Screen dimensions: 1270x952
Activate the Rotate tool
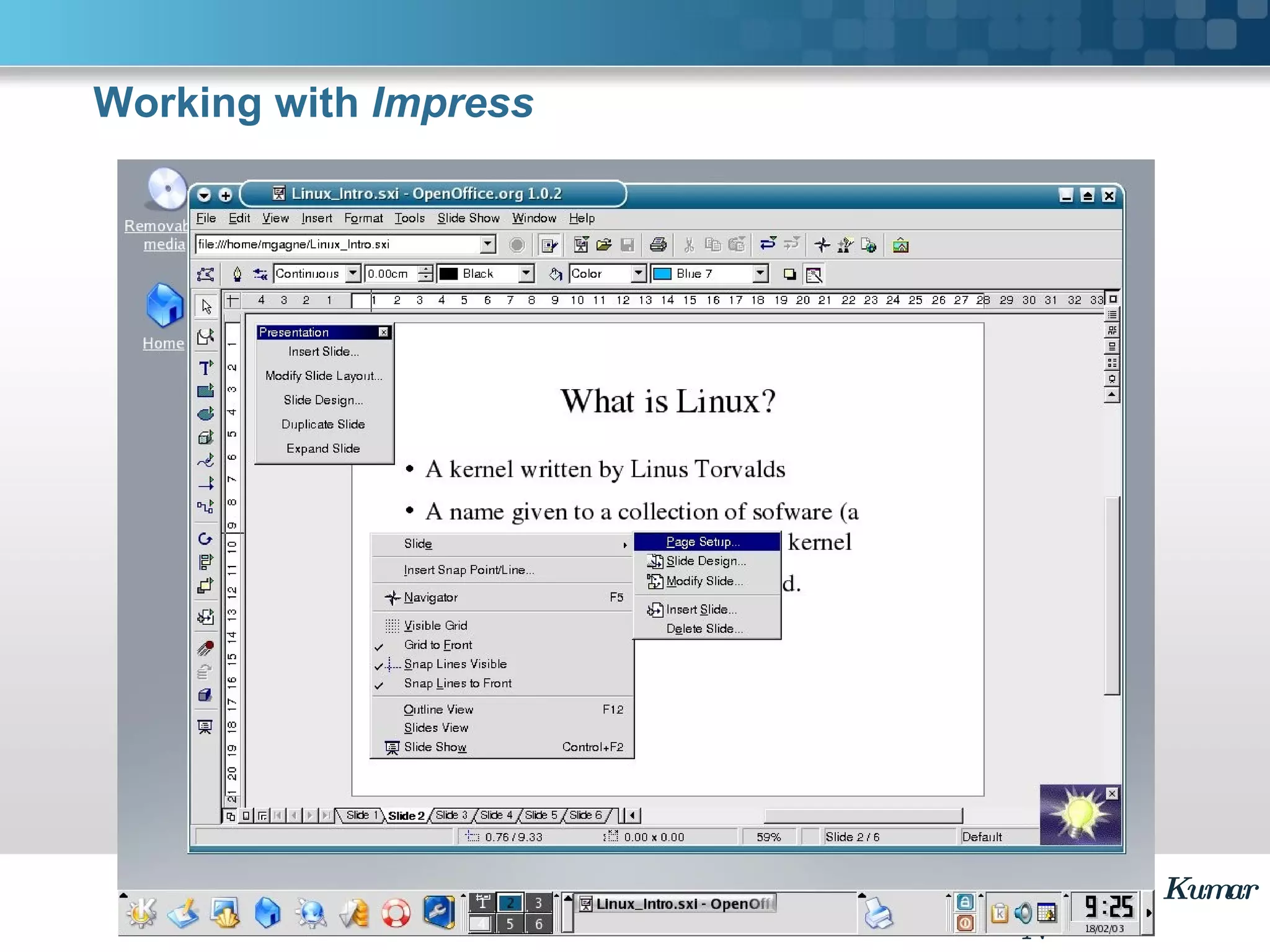206,539
